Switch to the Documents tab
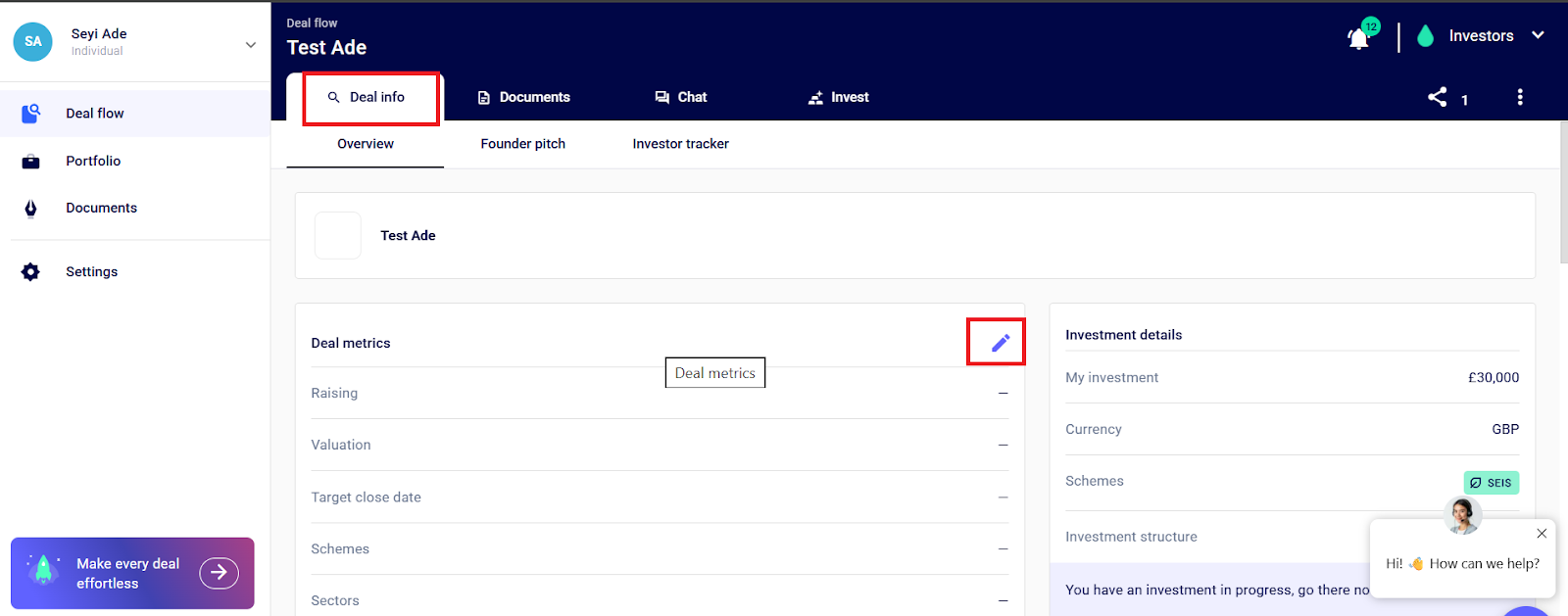This screenshot has height=616, width=1568. (523, 97)
